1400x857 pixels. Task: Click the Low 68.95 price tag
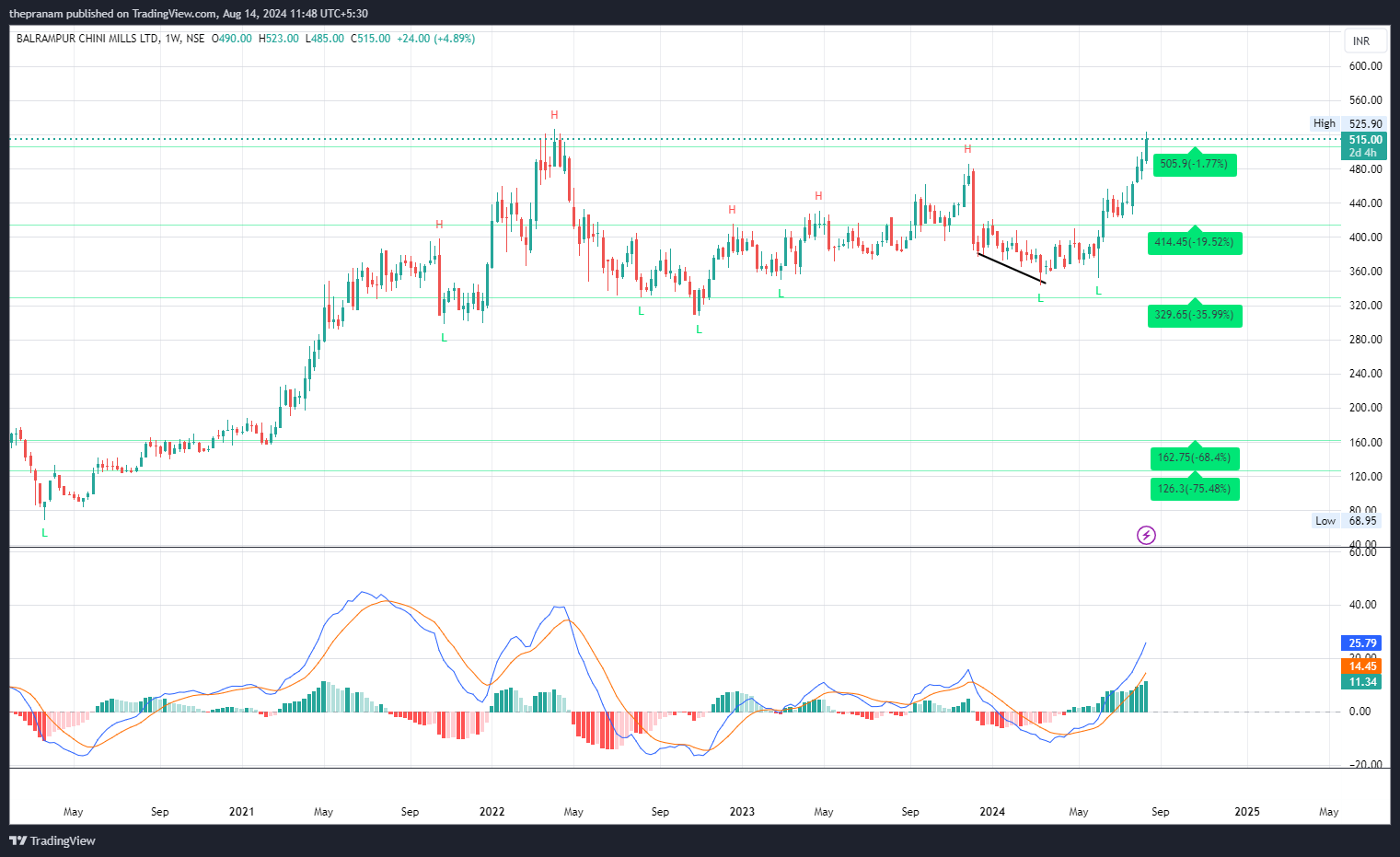tap(1348, 521)
